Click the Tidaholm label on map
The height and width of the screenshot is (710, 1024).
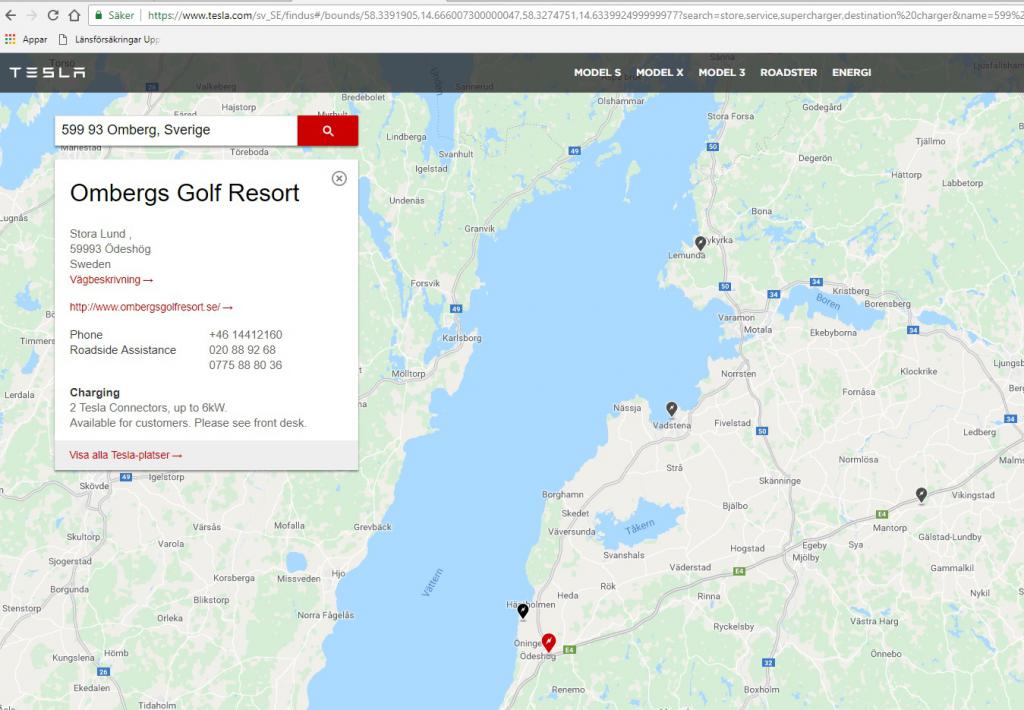pyautogui.click(x=157, y=705)
